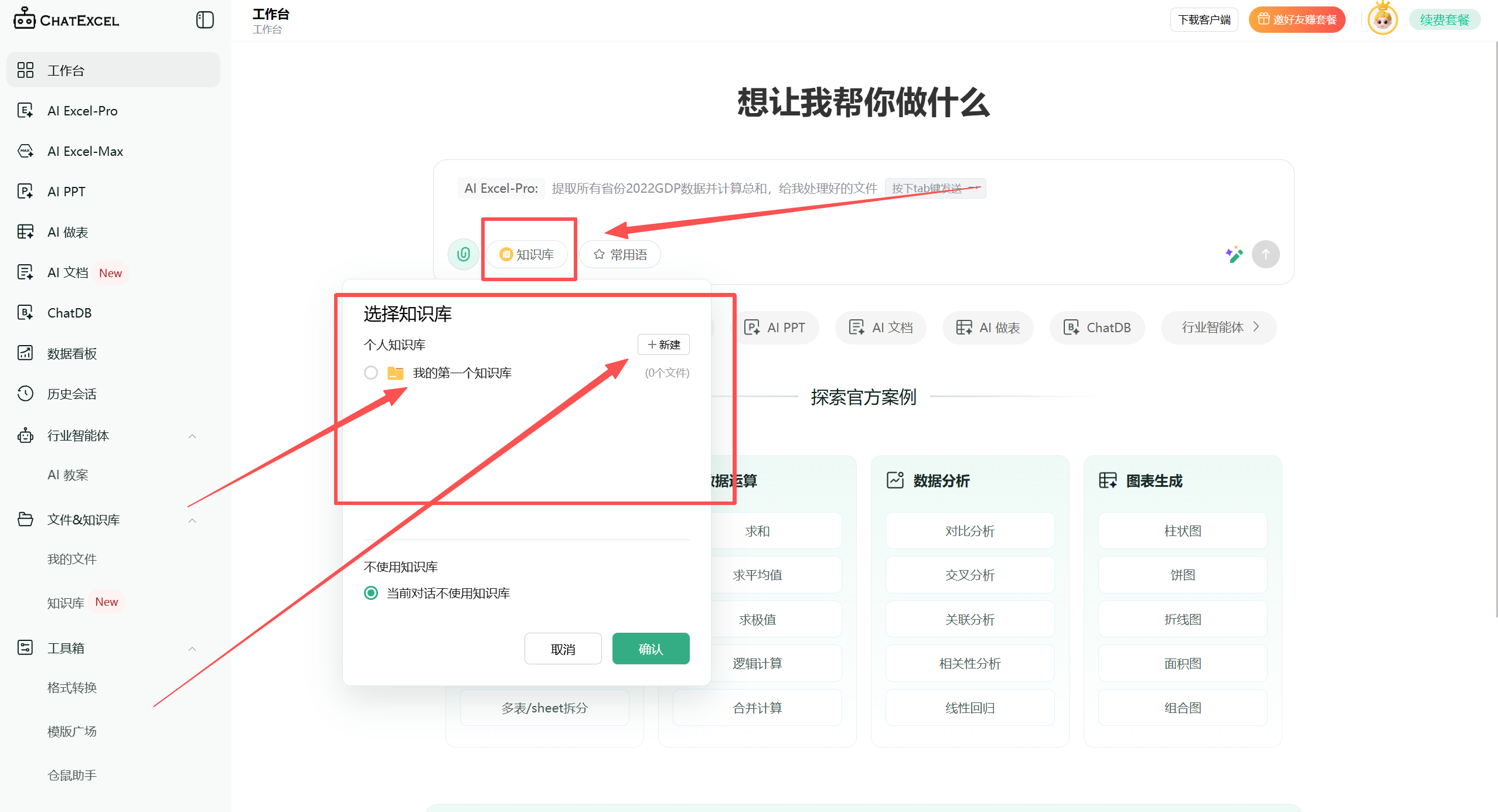Open 仓鼠助手 in sidebar
Viewport: 1498px width, 812px height.
[72, 775]
